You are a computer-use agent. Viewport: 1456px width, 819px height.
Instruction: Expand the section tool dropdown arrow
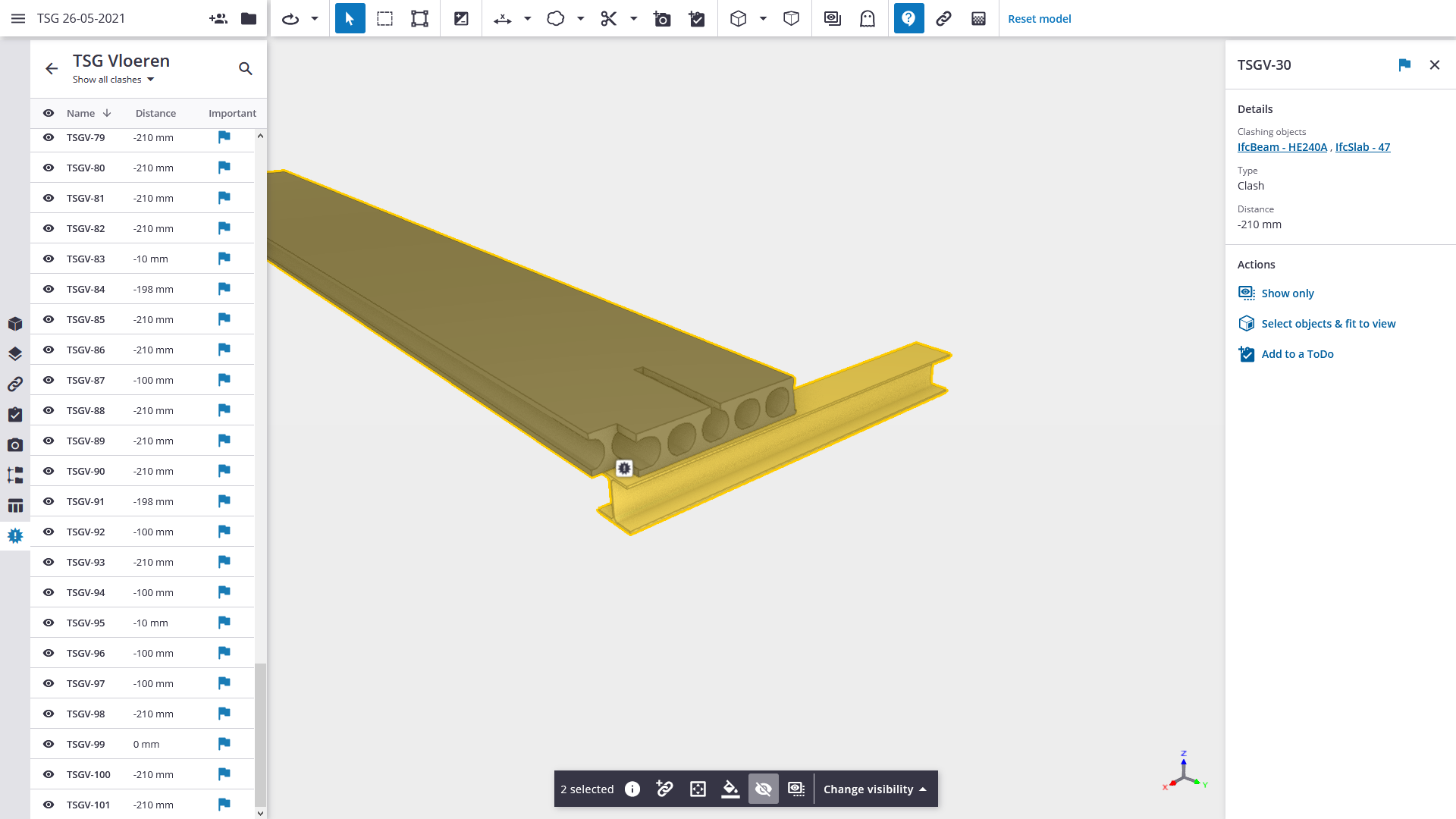click(x=634, y=18)
